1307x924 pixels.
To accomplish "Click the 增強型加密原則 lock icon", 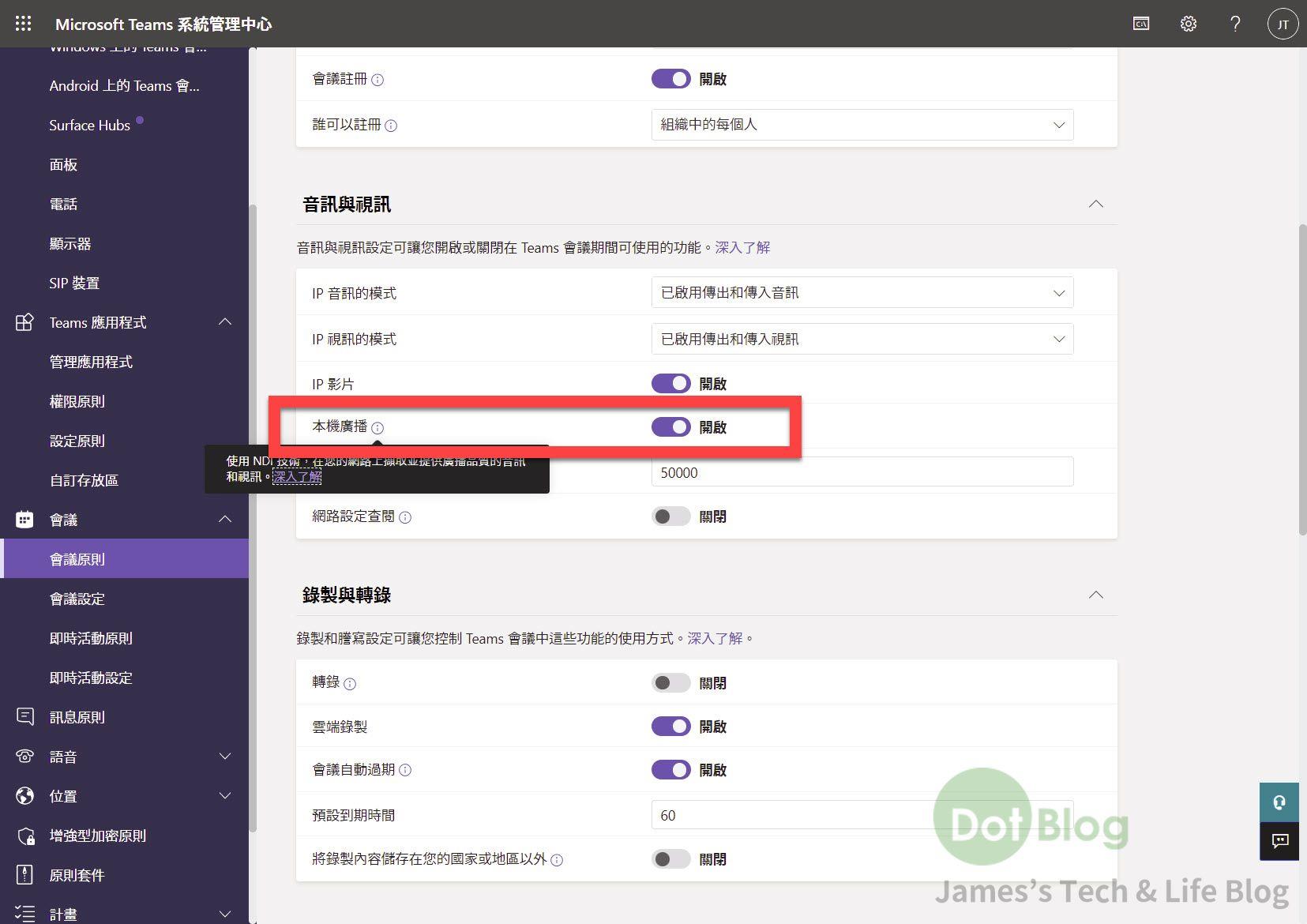I will pos(24,836).
